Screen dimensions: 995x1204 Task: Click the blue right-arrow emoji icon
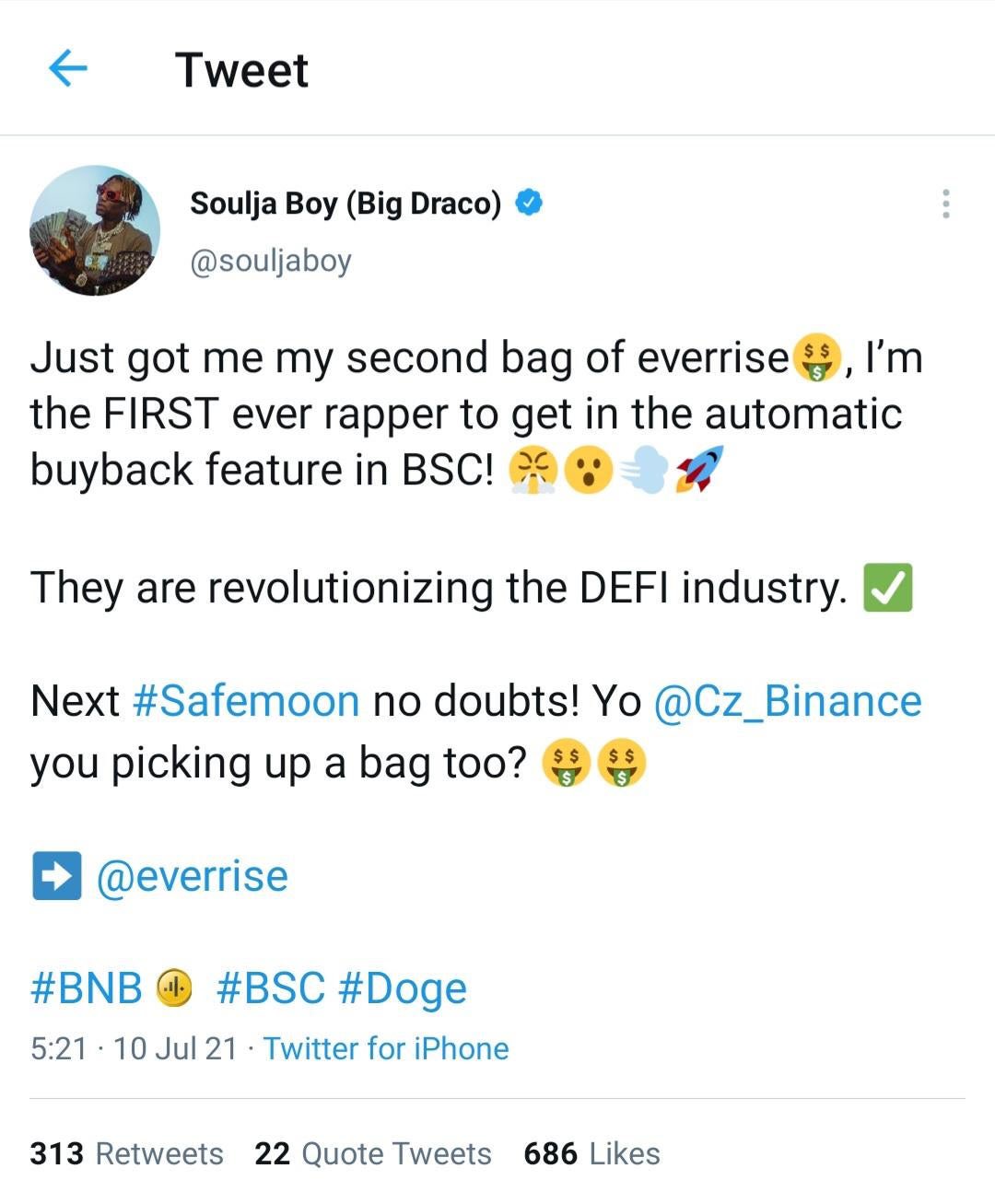click(56, 875)
